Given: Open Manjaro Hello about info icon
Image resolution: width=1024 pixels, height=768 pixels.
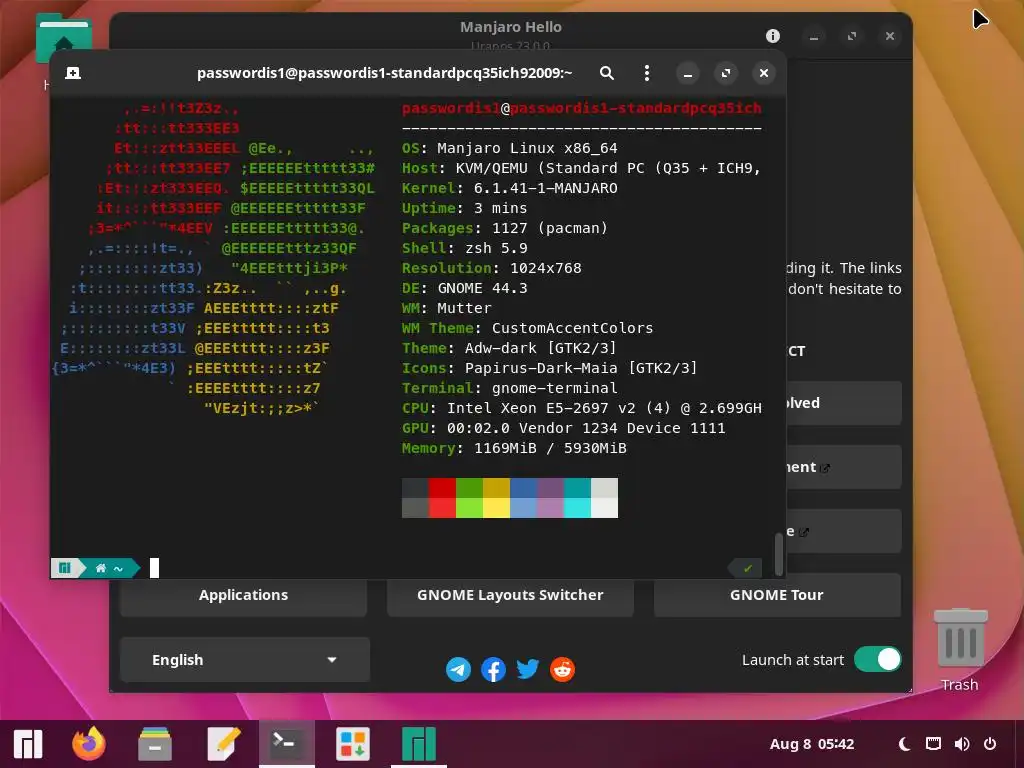Looking at the screenshot, I should (x=773, y=36).
